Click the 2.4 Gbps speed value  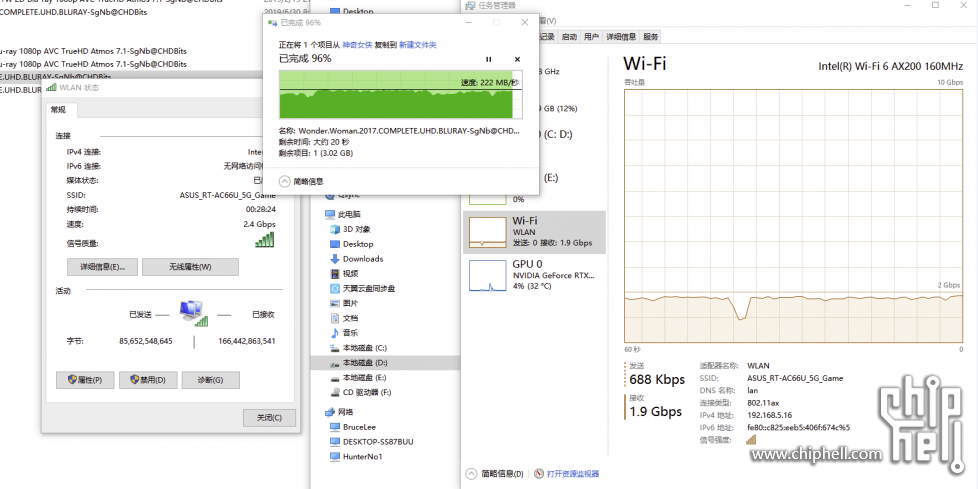tap(259, 225)
